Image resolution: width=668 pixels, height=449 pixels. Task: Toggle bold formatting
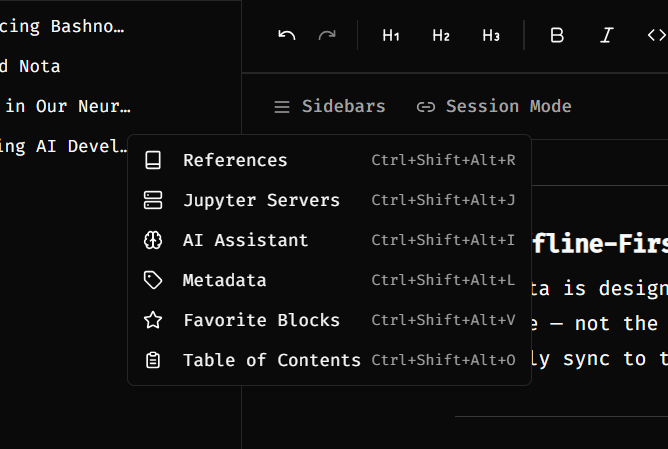[x=557, y=35]
